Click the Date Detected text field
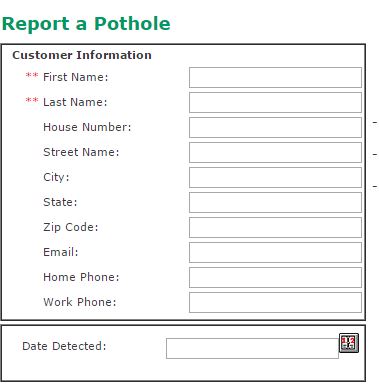This screenshot has width=379, height=389. pyautogui.click(x=252, y=348)
